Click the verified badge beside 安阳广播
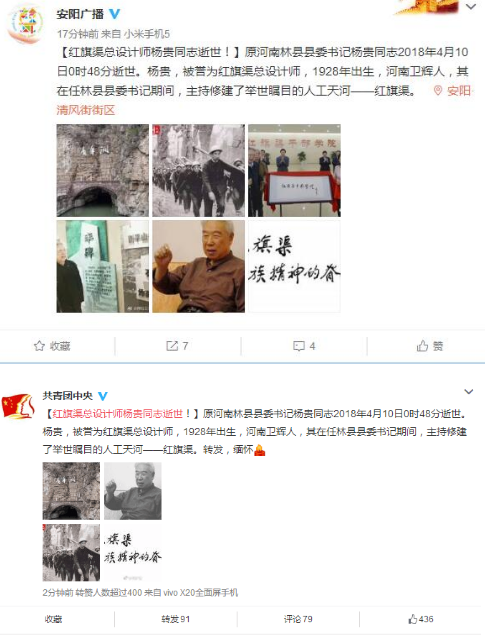The width and height of the screenshot is (485, 637). [x=115, y=14]
